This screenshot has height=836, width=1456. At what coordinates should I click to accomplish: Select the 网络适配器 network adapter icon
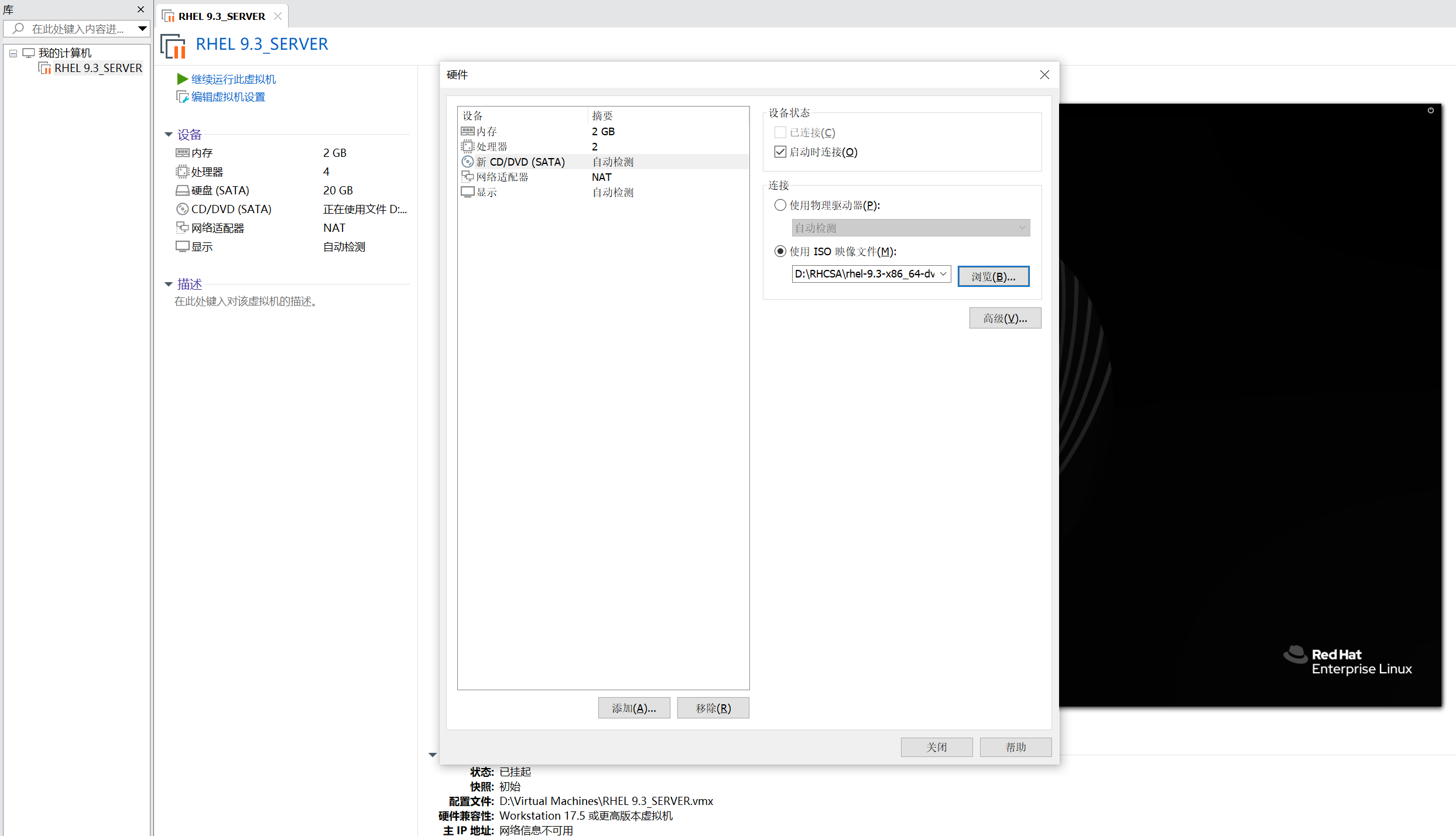tap(182, 227)
